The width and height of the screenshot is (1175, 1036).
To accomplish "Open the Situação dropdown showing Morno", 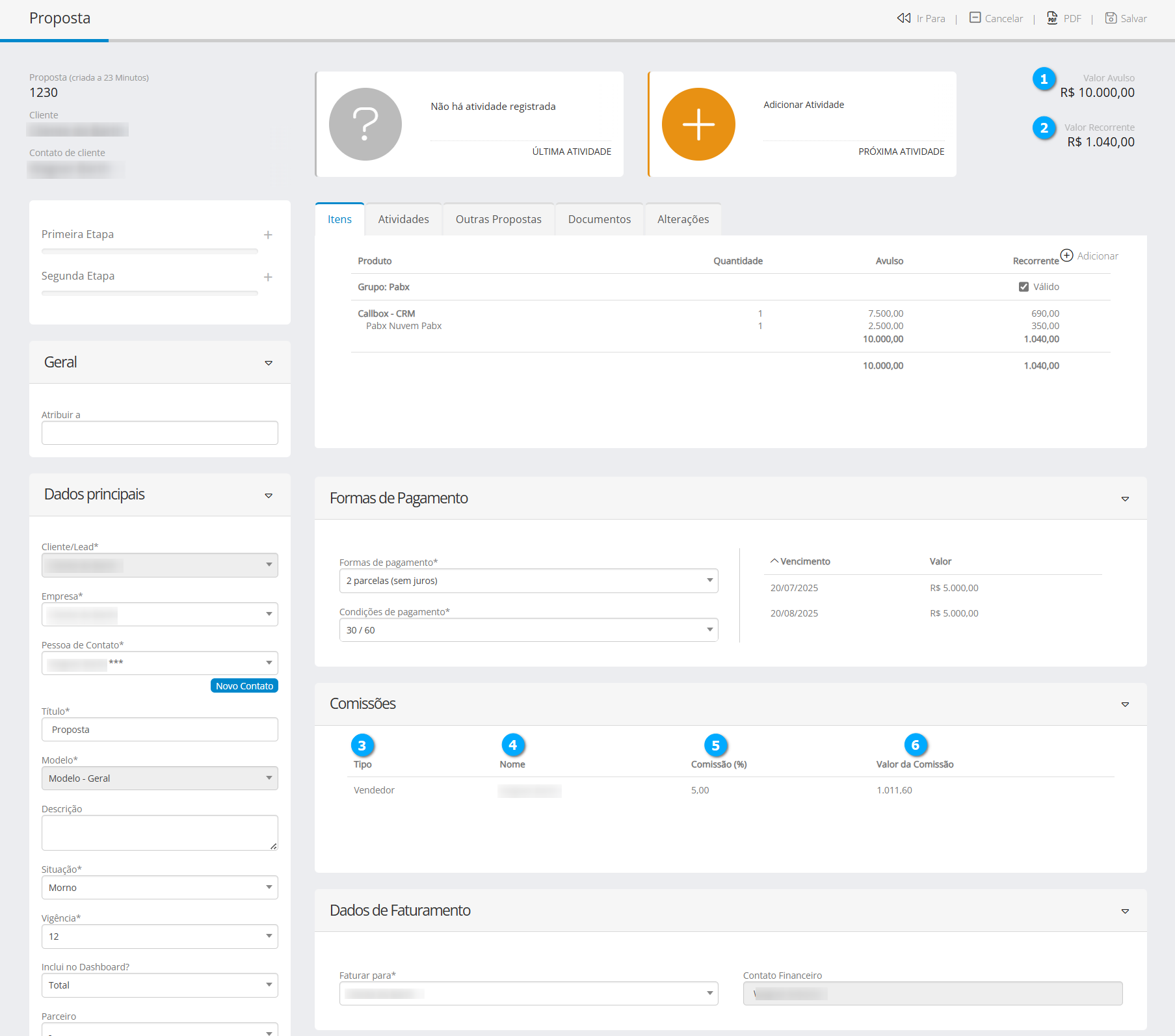I will [159, 888].
